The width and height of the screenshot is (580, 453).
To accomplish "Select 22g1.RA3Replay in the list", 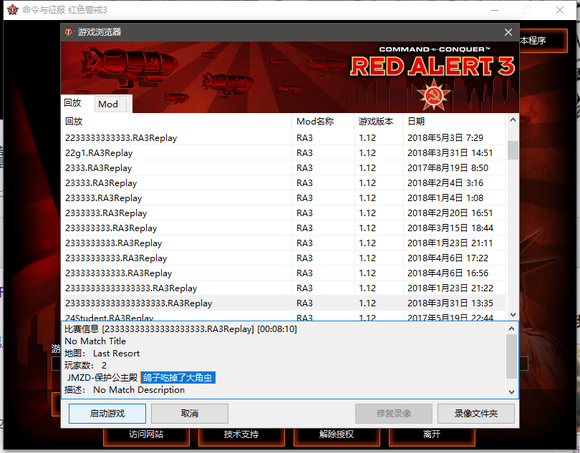I will tap(284, 153).
